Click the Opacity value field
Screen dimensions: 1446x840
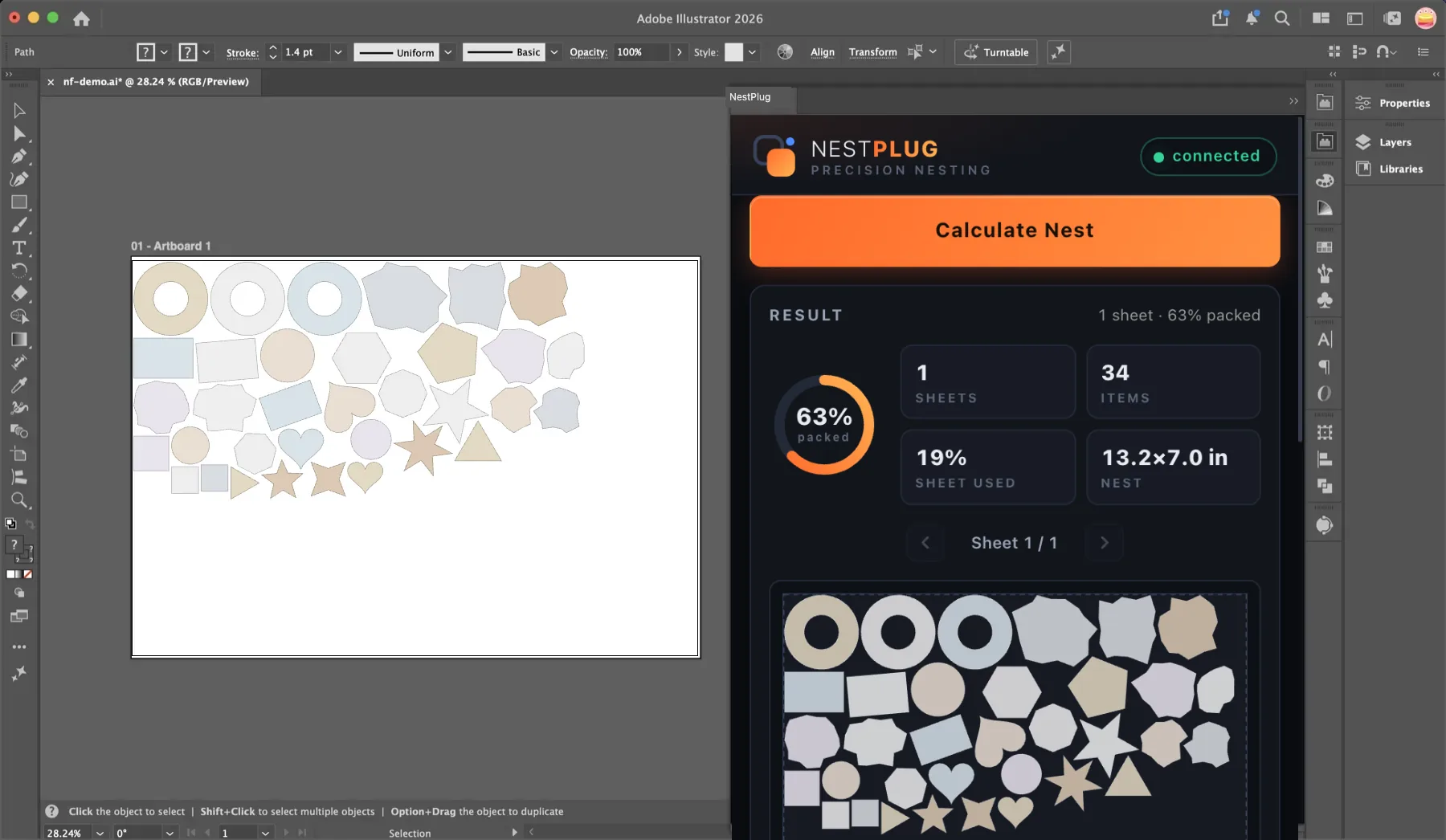pyautogui.click(x=642, y=52)
